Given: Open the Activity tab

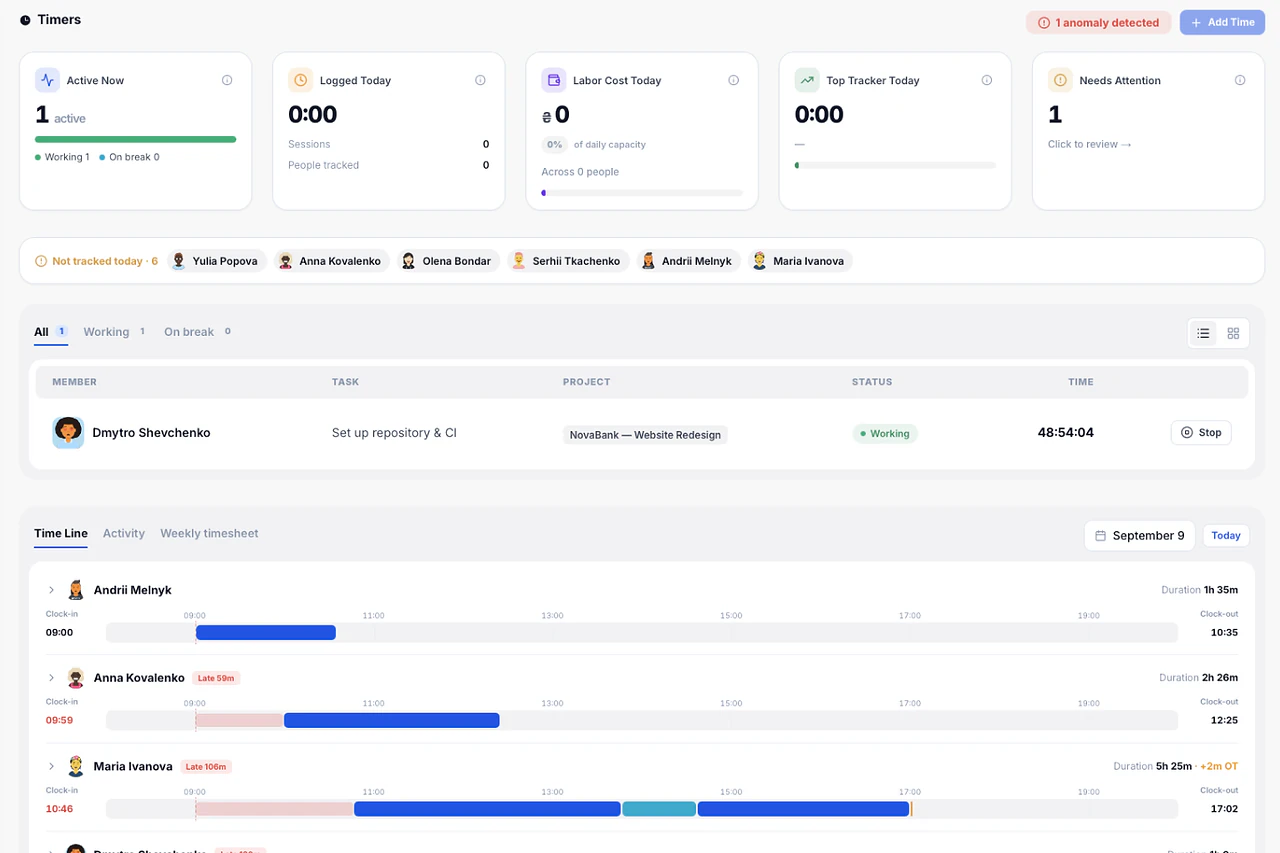Looking at the screenshot, I should pos(124,533).
